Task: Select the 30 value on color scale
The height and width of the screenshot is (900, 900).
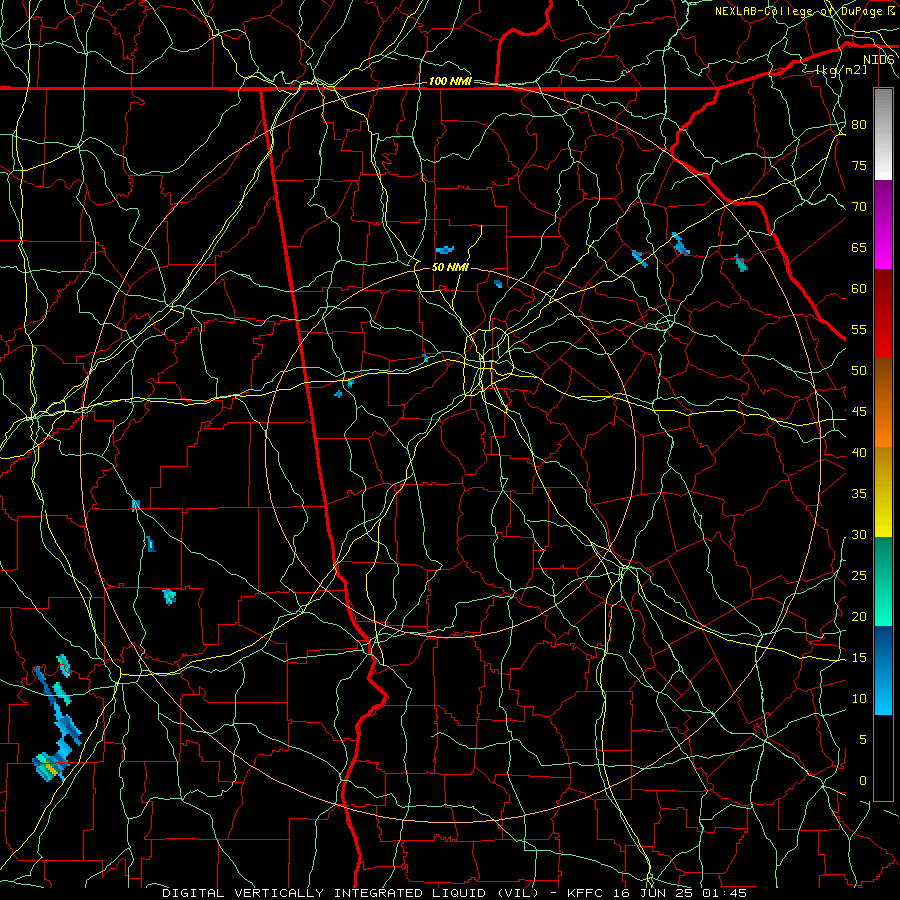Action: point(859,535)
